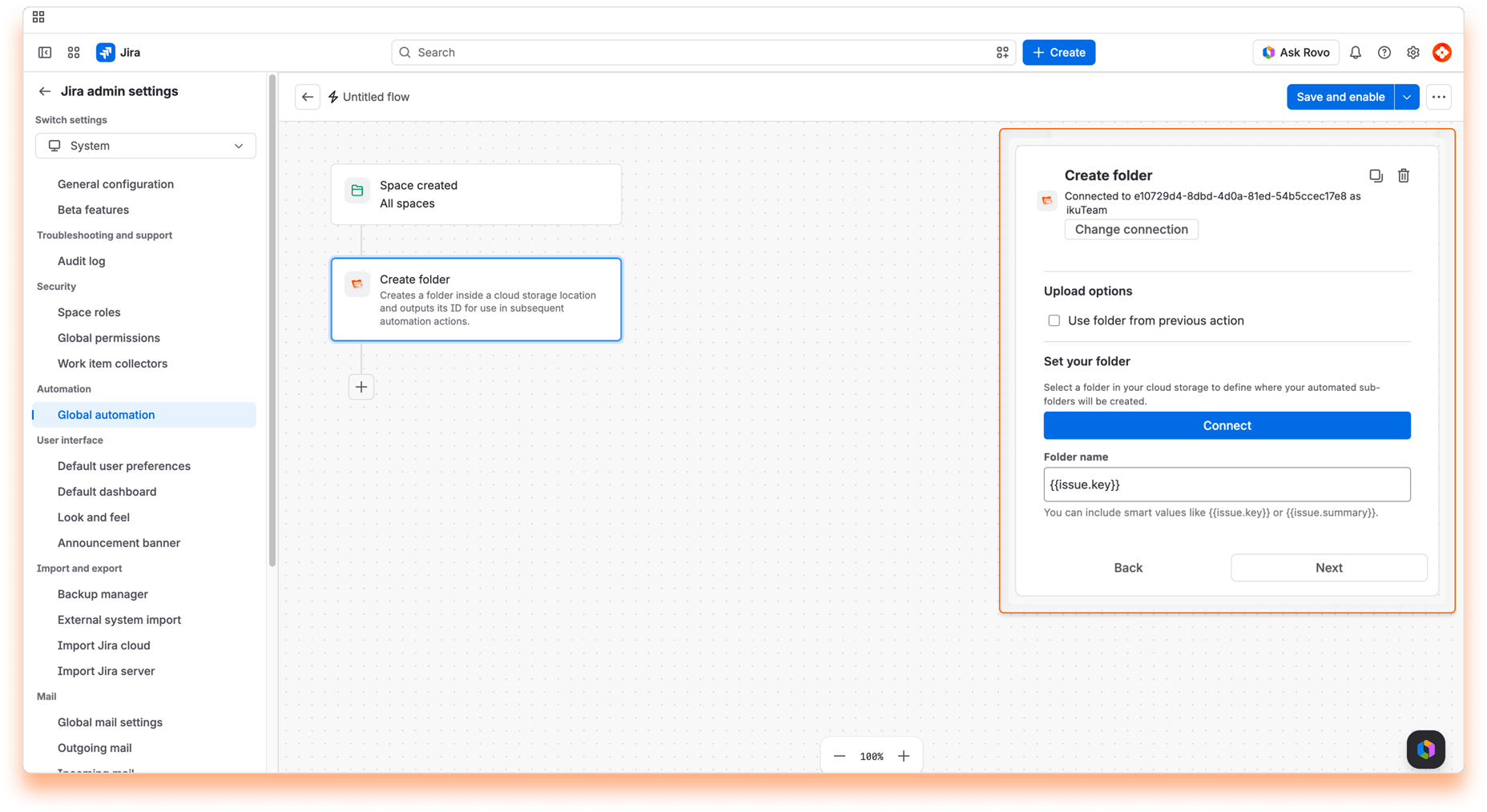Expand the Save and enable dropdown arrow
Viewport: 1487px width, 812px height.
(x=1407, y=97)
